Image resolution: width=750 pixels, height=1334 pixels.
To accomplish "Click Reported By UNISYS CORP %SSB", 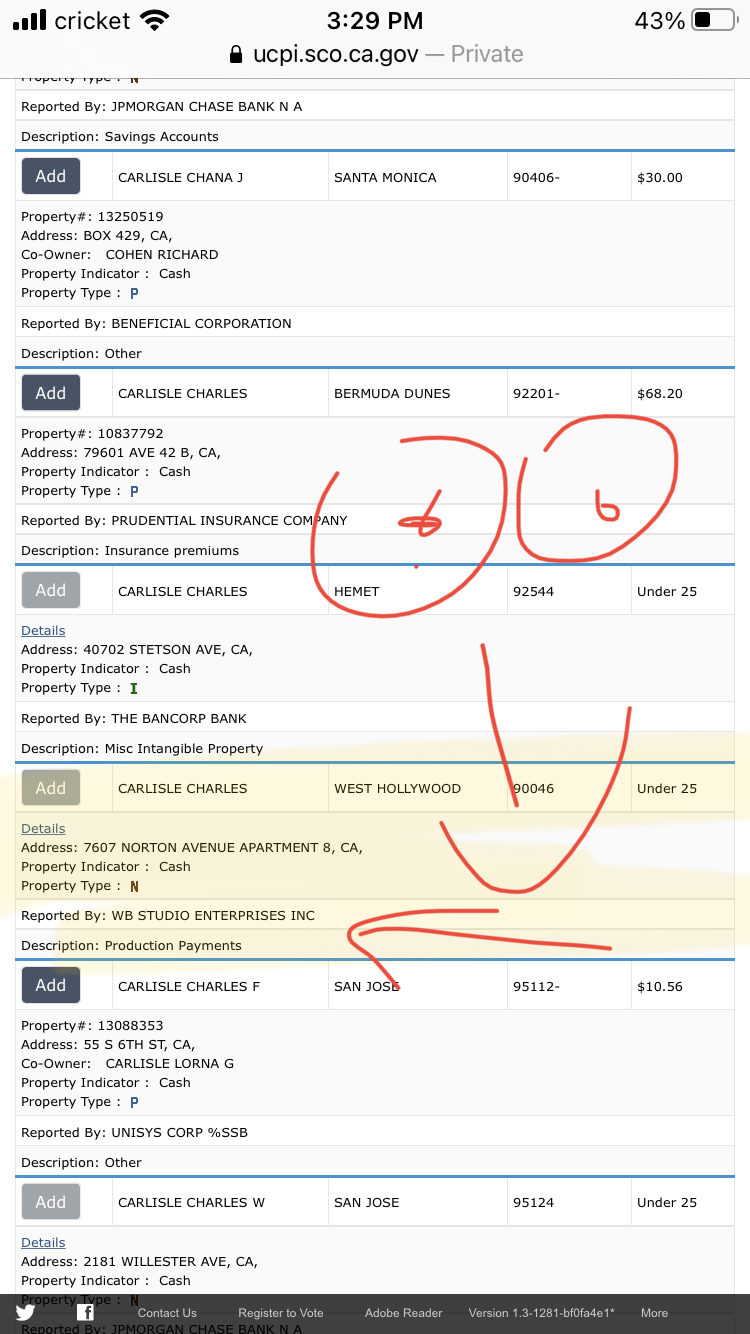I will coord(134,1133).
